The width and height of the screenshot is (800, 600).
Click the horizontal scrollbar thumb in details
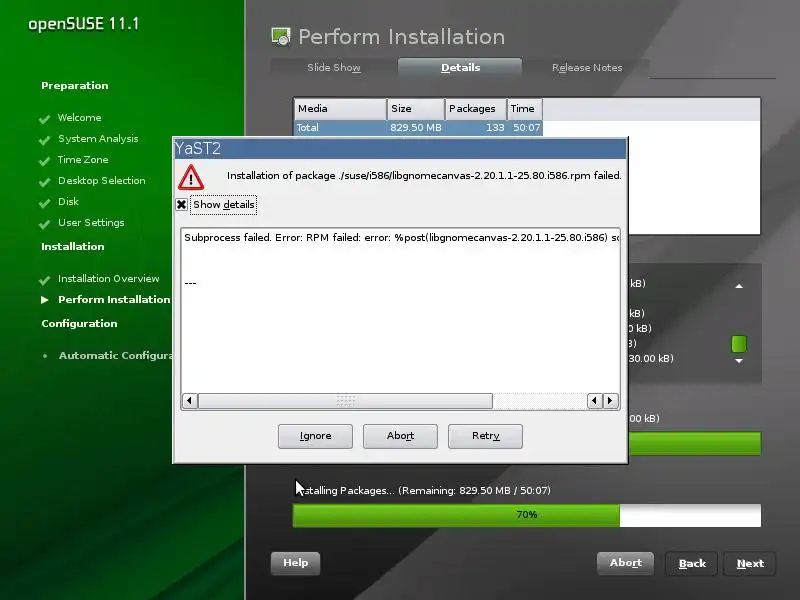(x=345, y=401)
